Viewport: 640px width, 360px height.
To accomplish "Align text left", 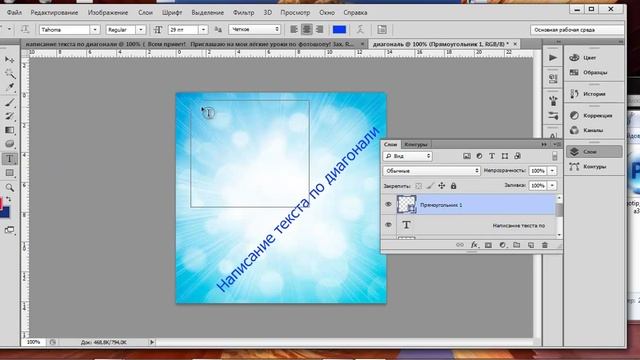I will click(293, 29).
